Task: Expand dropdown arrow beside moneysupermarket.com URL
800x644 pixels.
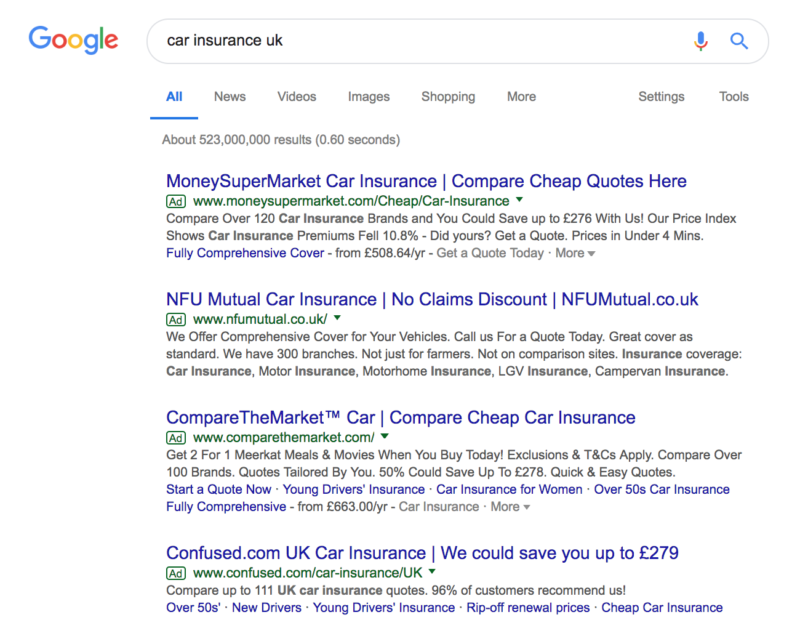Action: 519,200
